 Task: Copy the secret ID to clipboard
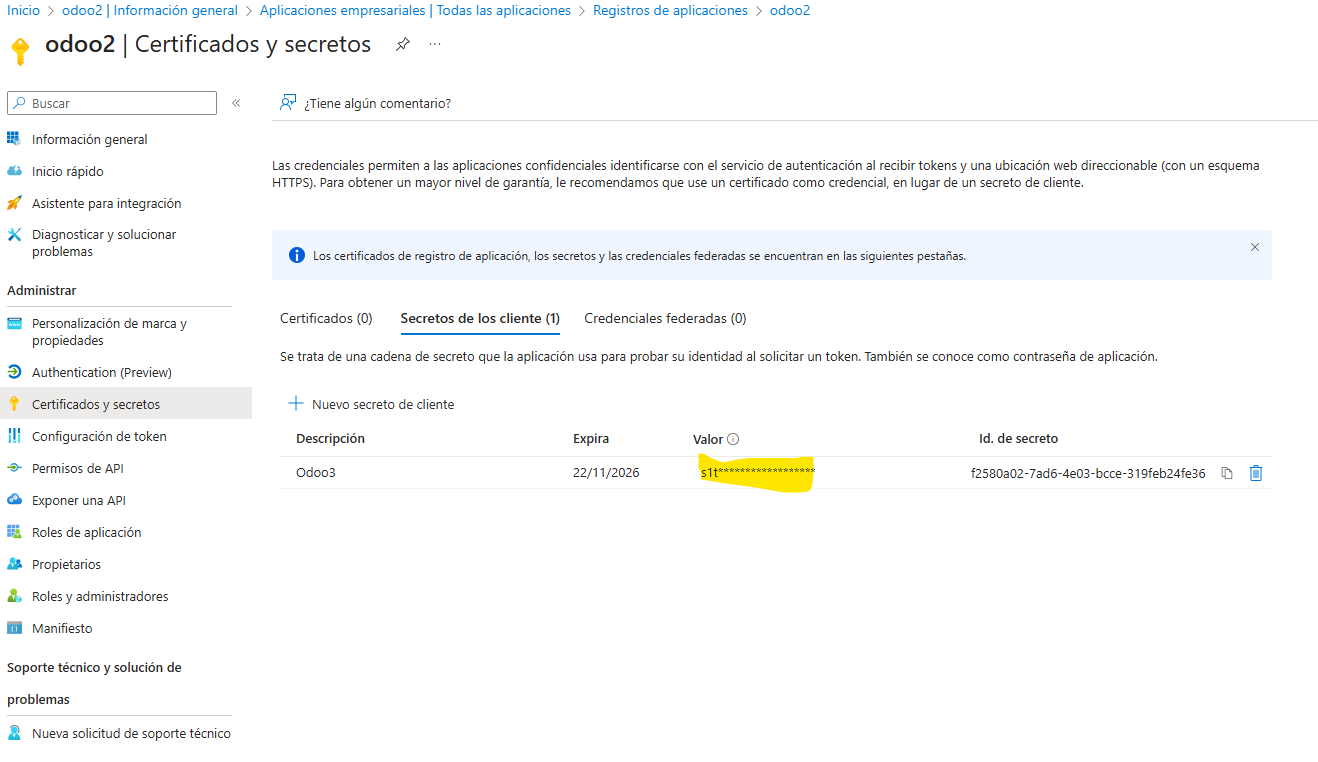coord(1227,473)
